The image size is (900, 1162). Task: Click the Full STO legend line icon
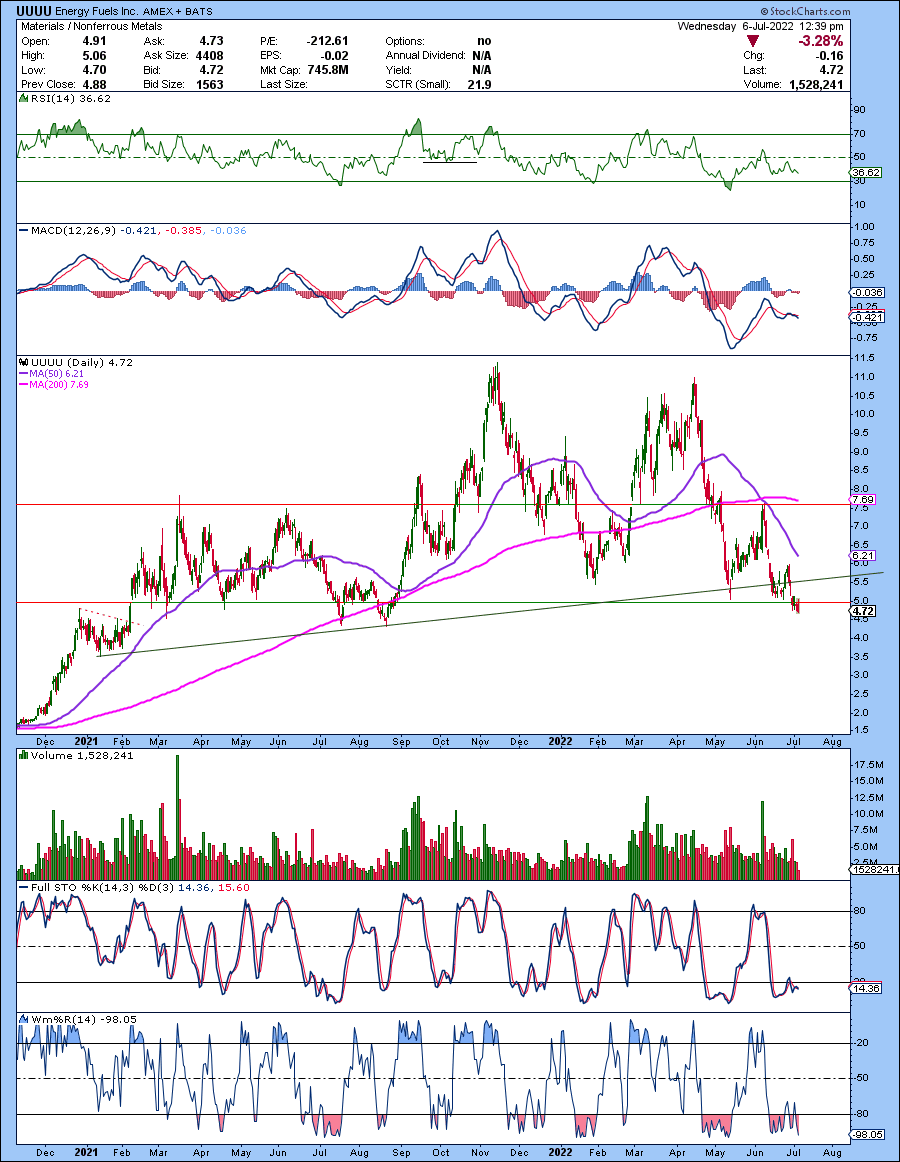coord(23,887)
